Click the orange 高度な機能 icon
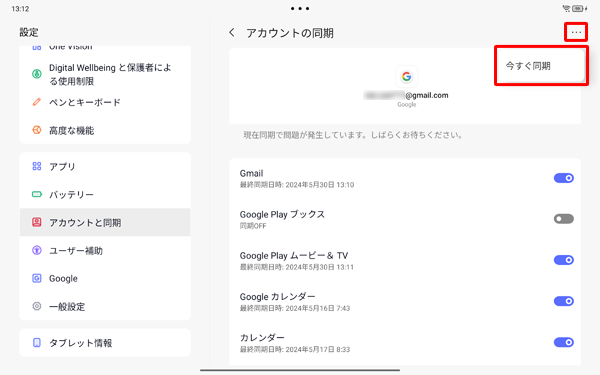 point(37,130)
